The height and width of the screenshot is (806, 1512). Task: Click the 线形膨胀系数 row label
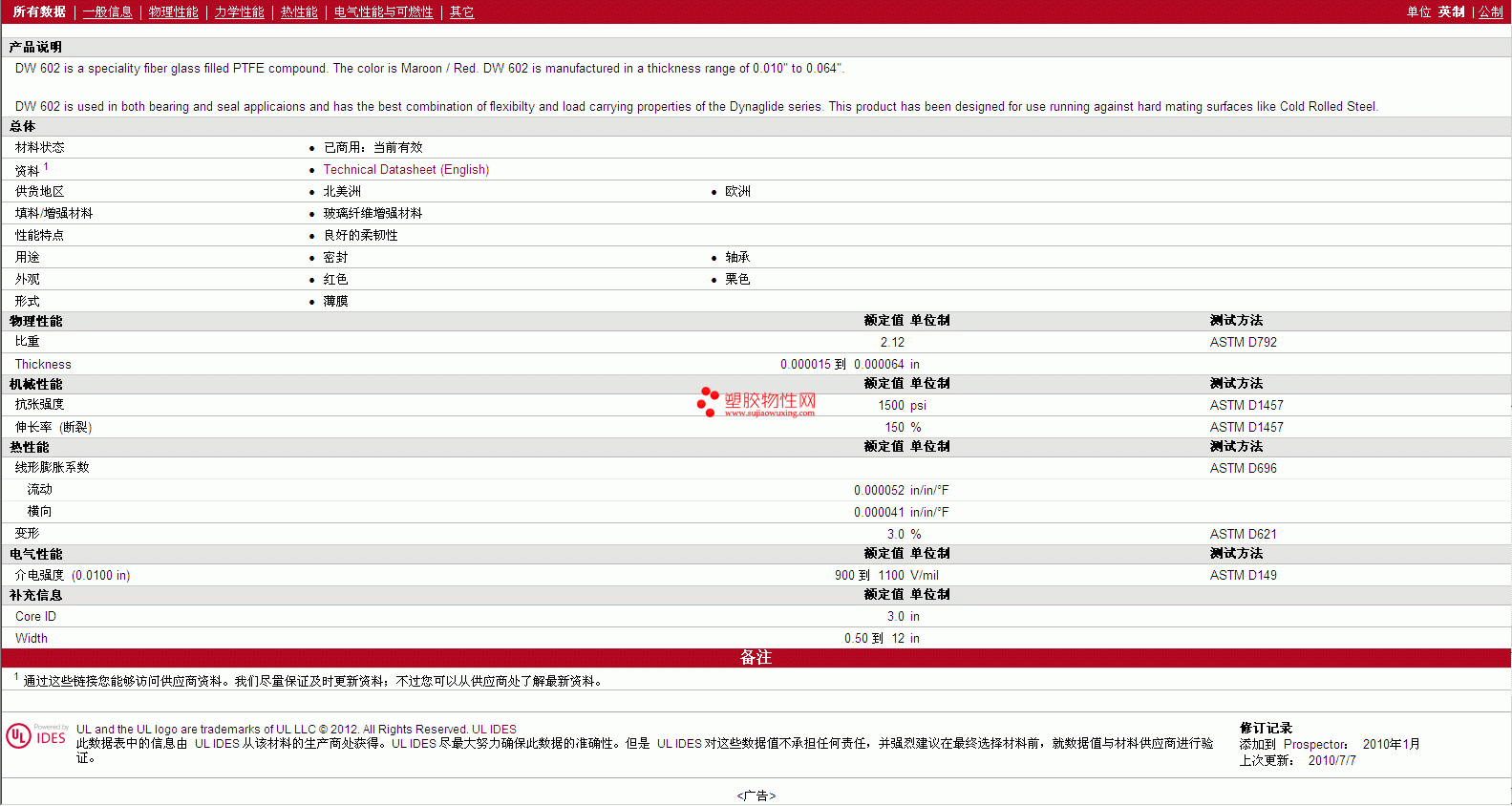53,467
